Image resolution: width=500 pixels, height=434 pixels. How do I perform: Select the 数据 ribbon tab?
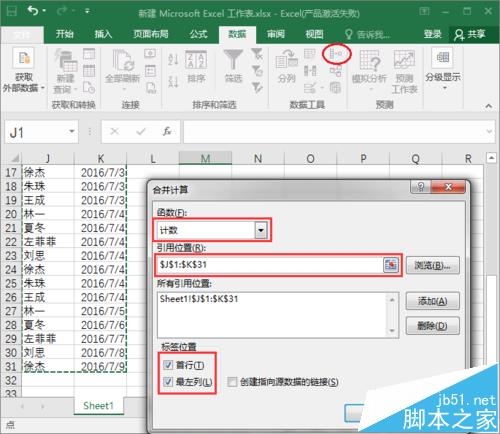[237, 35]
